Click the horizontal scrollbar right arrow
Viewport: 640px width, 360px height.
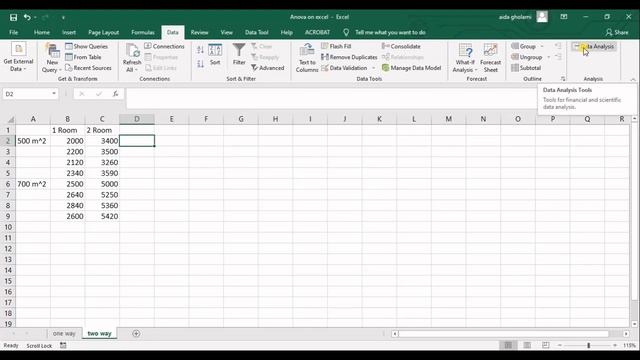[626, 334]
